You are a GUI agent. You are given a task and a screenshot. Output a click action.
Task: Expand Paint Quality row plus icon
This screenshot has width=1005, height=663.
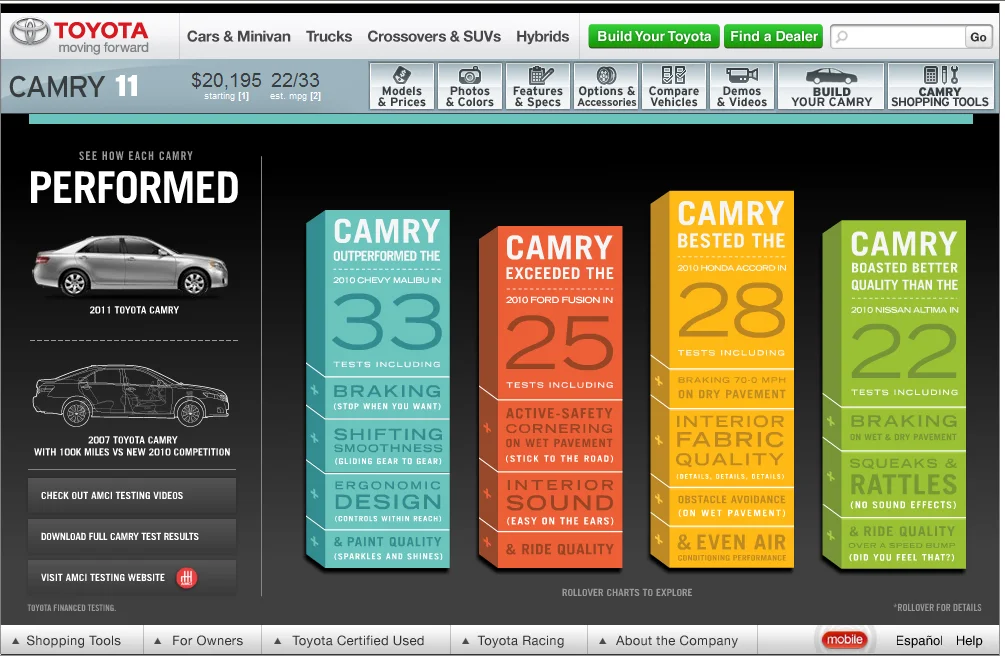pos(314,541)
